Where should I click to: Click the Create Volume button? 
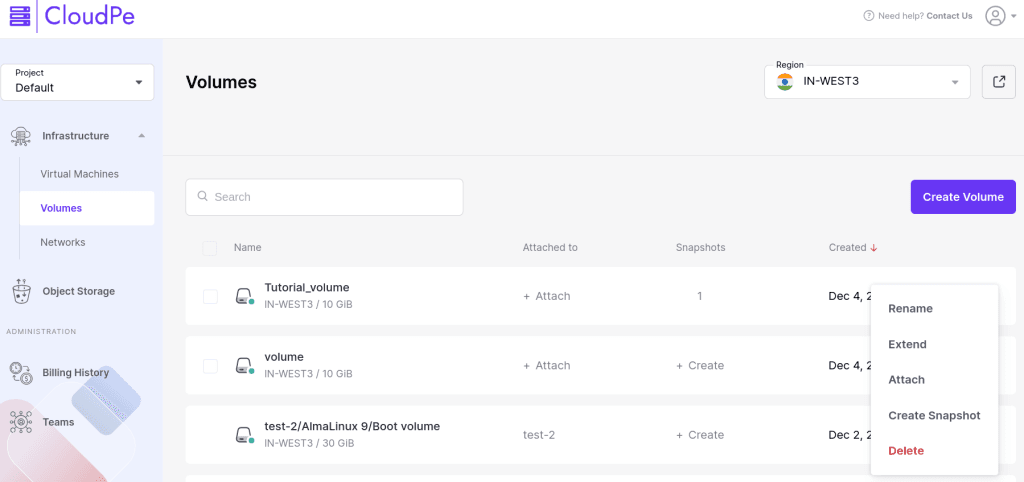coord(963,197)
